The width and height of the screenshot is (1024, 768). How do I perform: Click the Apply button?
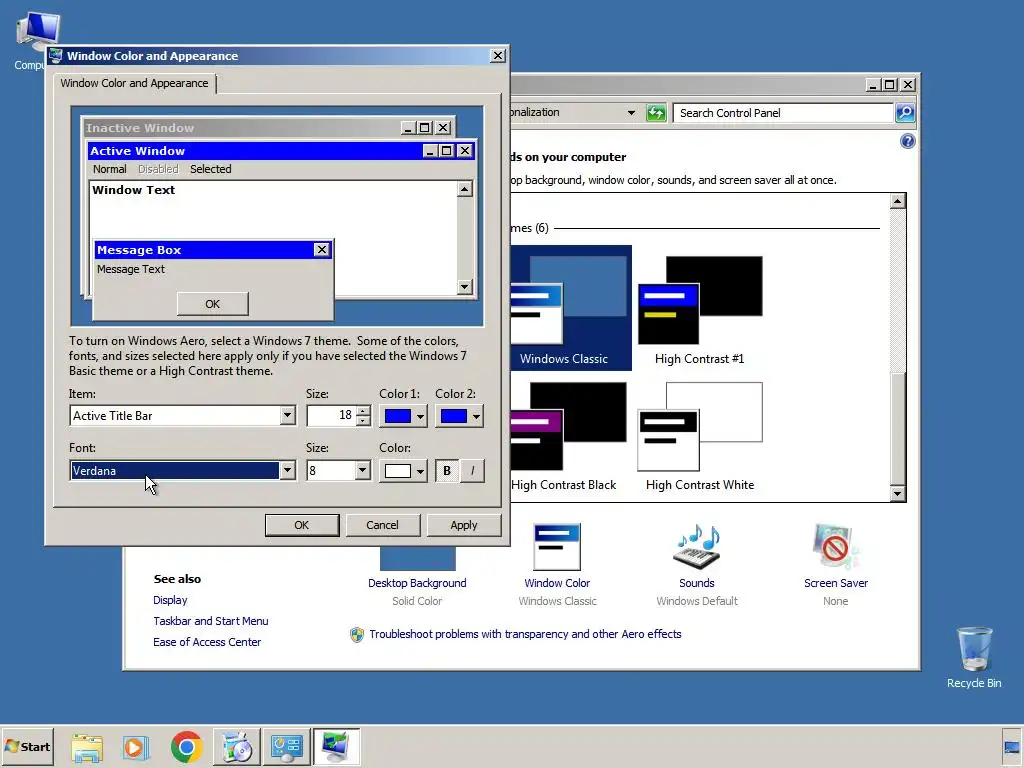[464, 525]
